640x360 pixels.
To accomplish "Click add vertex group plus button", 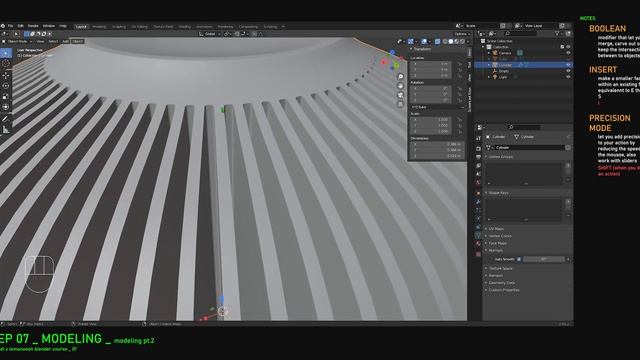I will pos(568,165).
